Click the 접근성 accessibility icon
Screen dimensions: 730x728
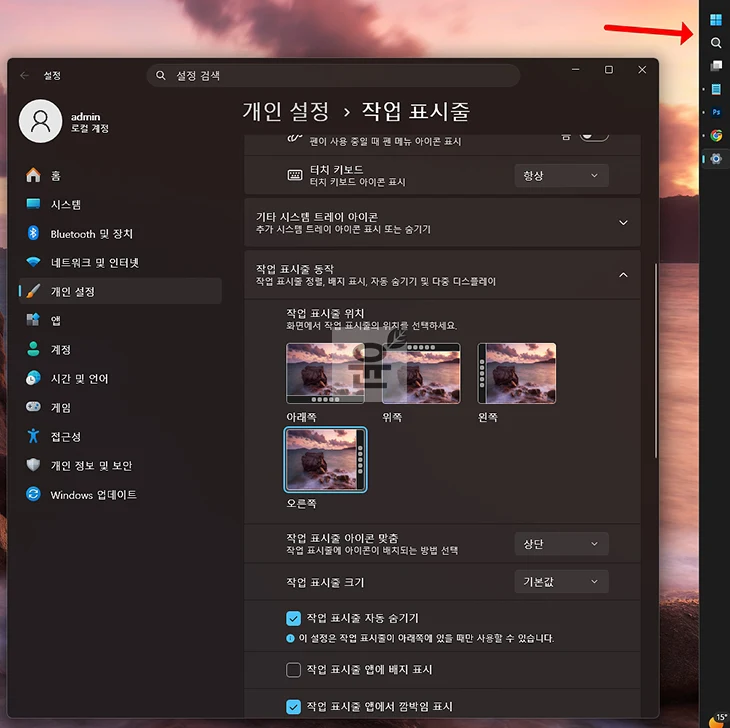point(33,436)
